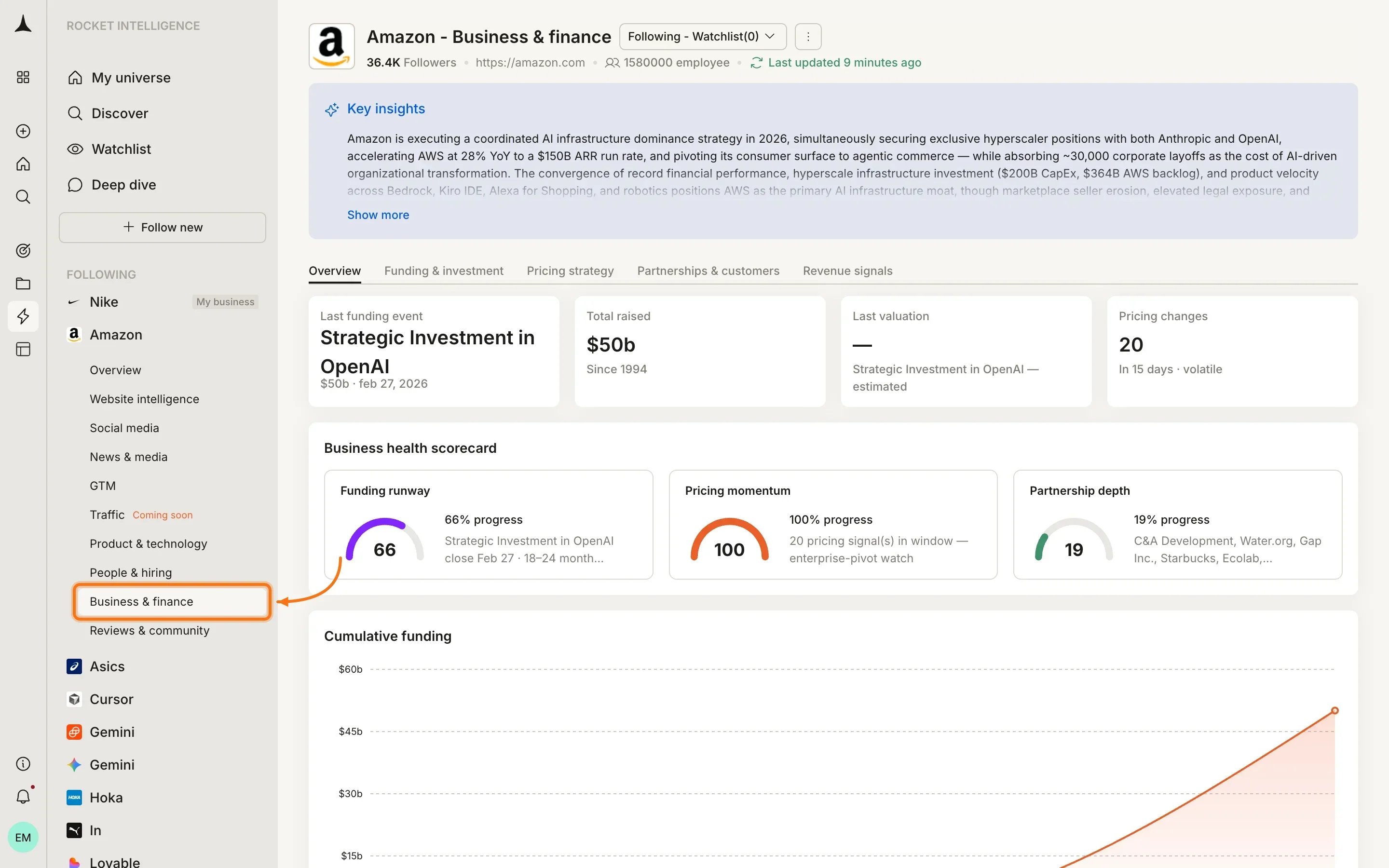Open GTM in the sidebar
The width and height of the screenshot is (1389, 868).
103,486
